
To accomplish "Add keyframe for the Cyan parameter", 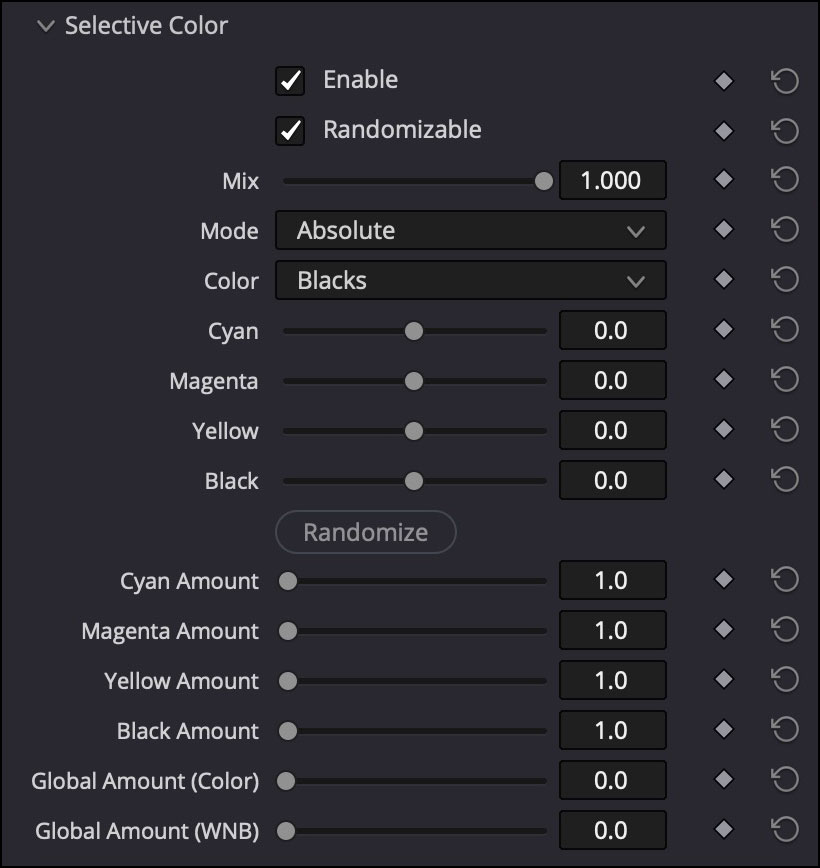I will (x=724, y=331).
